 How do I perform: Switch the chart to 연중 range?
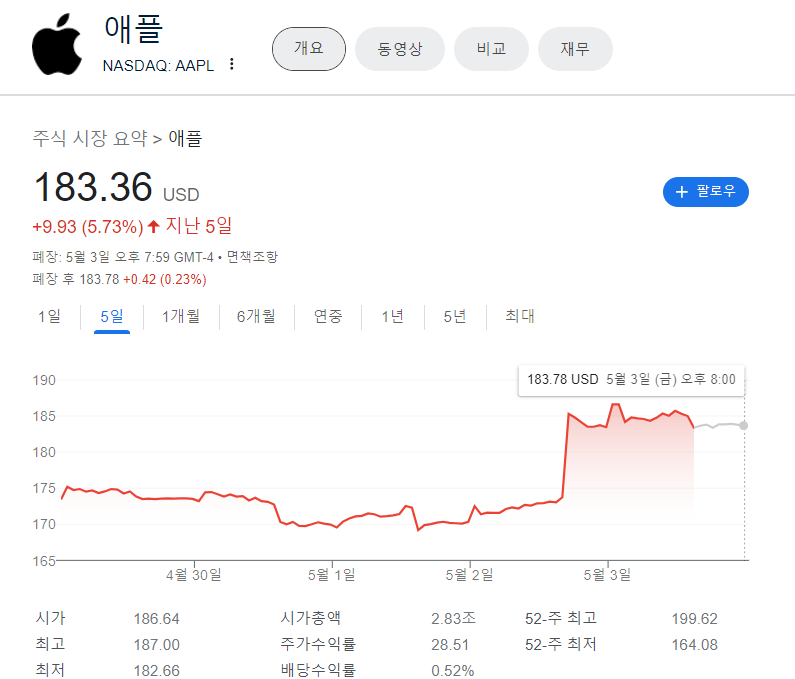(x=328, y=316)
